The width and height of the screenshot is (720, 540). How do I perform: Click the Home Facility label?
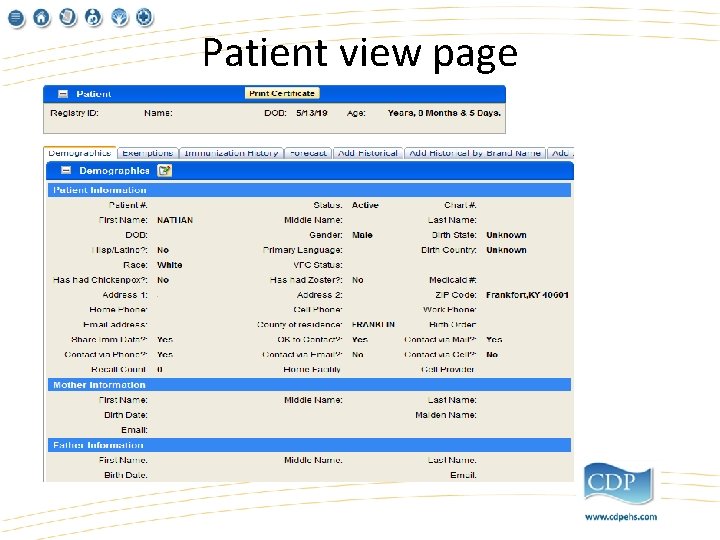click(312, 370)
